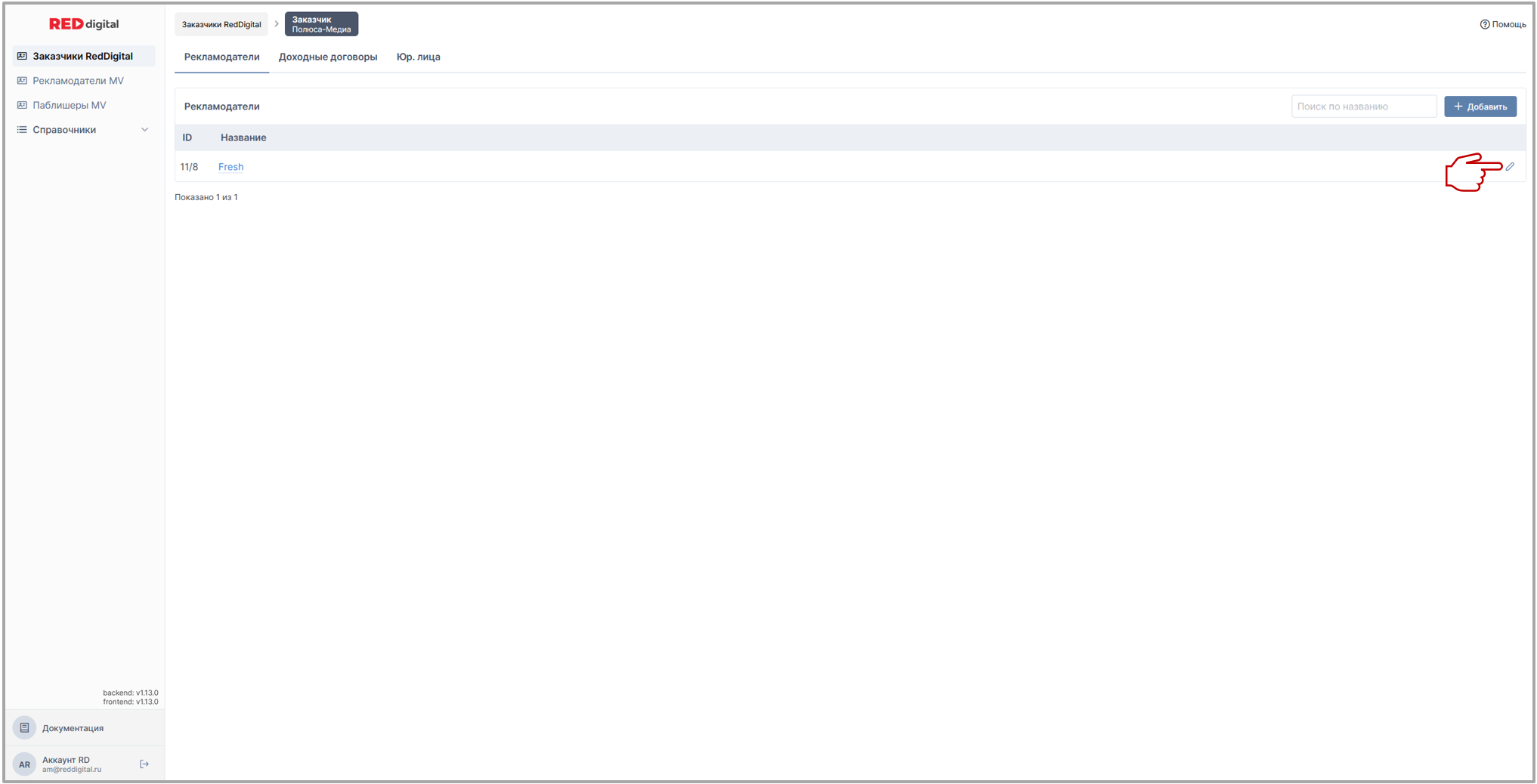Click the RED digital logo

84,24
